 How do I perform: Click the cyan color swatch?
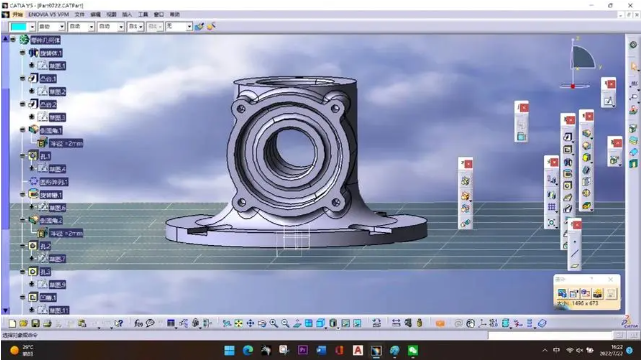19,27
